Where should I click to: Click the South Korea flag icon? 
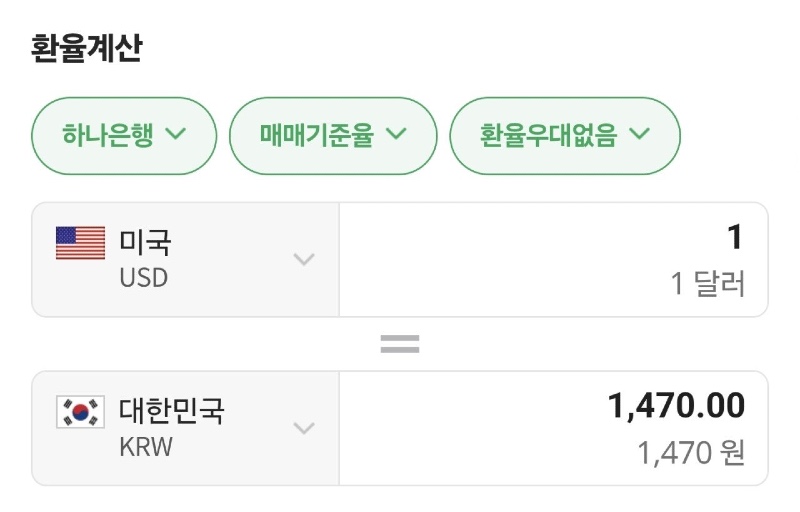80,412
